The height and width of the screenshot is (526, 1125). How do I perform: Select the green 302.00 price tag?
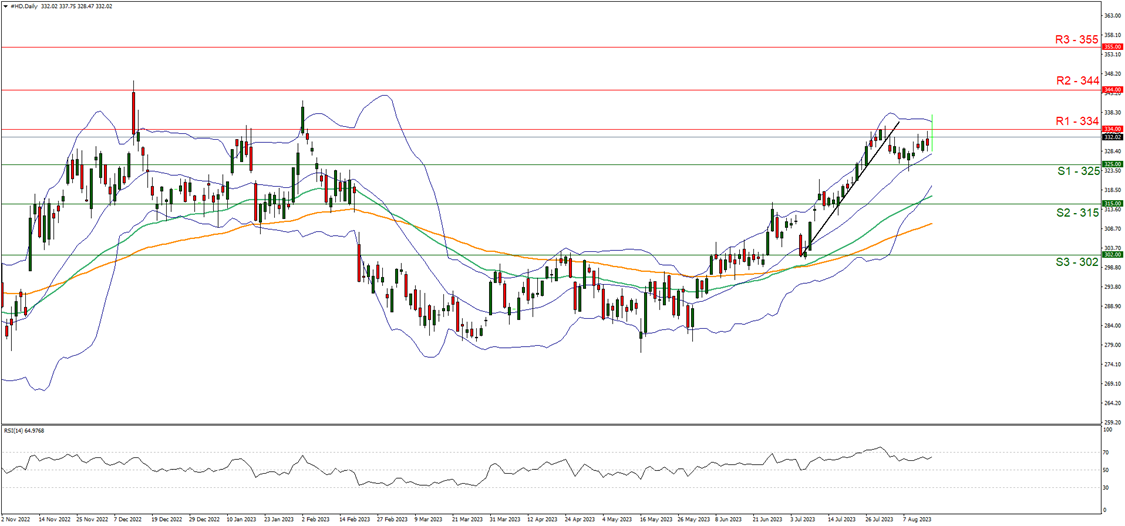pyautogui.click(x=1112, y=254)
